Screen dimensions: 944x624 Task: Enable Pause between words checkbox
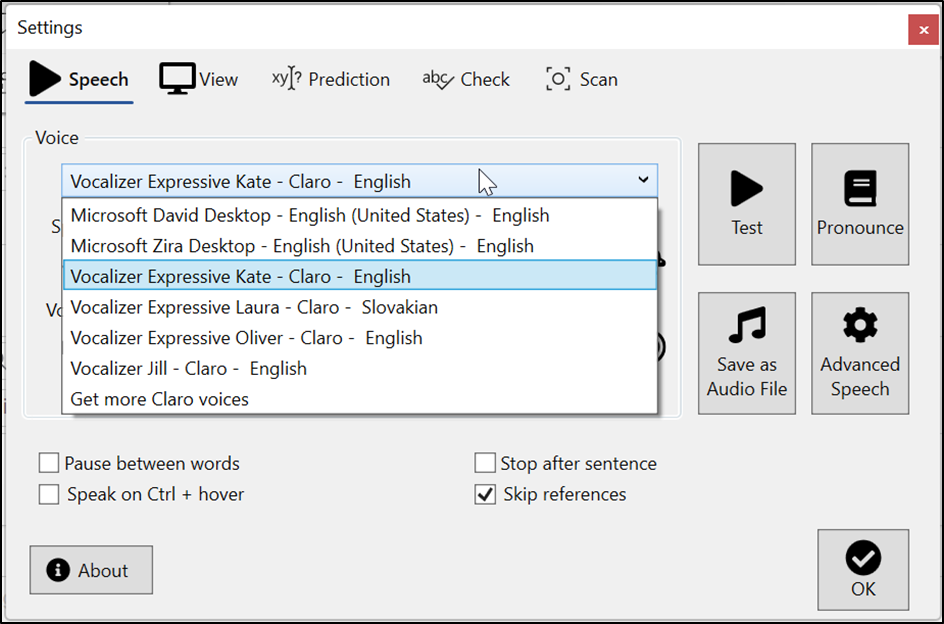click(x=49, y=463)
